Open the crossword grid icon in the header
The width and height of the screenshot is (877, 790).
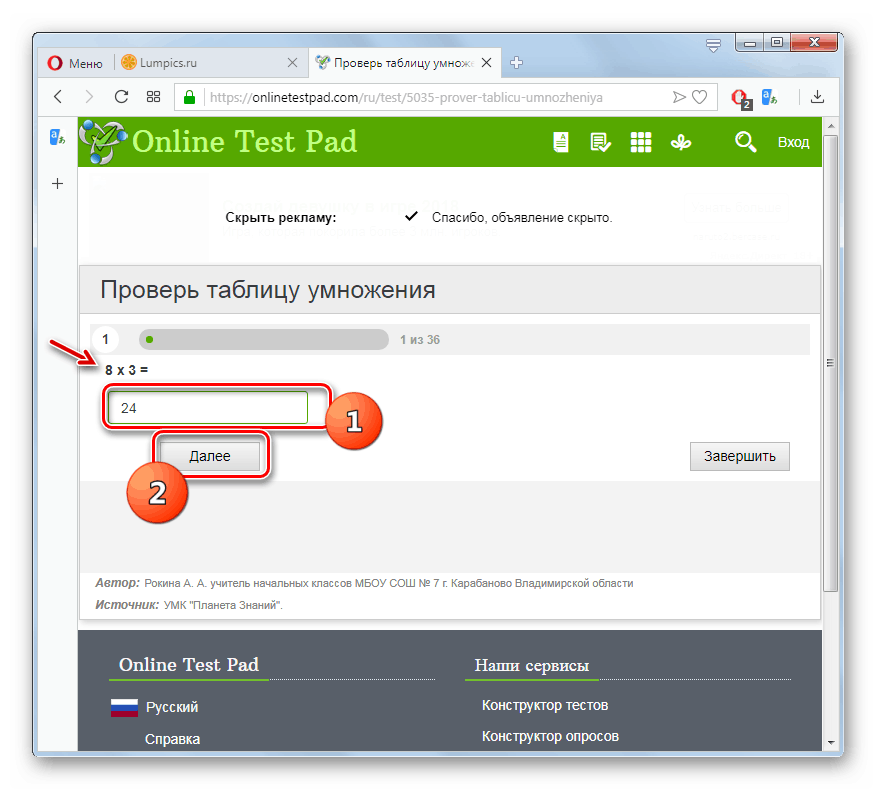[641, 142]
